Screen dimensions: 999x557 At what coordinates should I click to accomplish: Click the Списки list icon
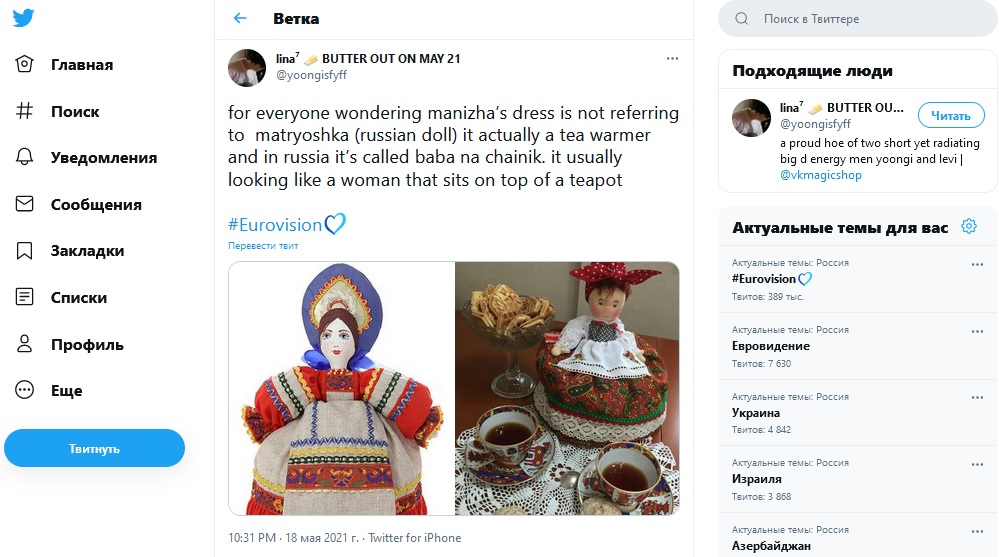click(25, 297)
